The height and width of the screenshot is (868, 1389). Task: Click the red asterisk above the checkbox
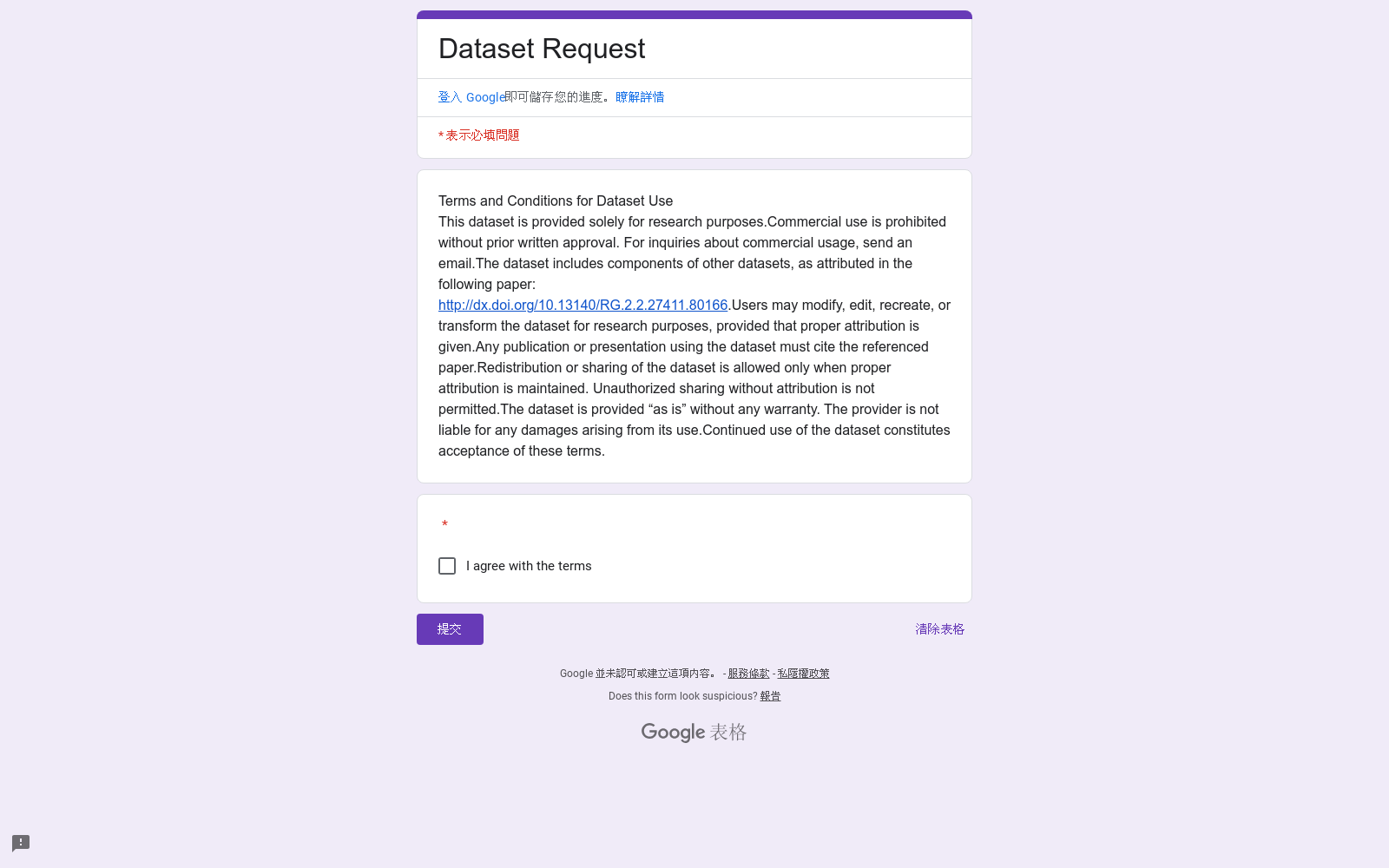click(444, 524)
